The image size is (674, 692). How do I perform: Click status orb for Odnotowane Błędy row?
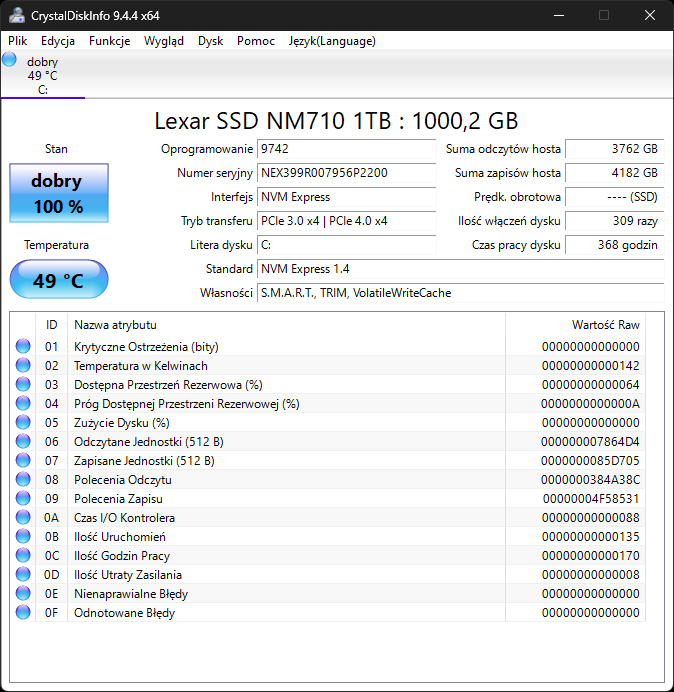[23, 613]
